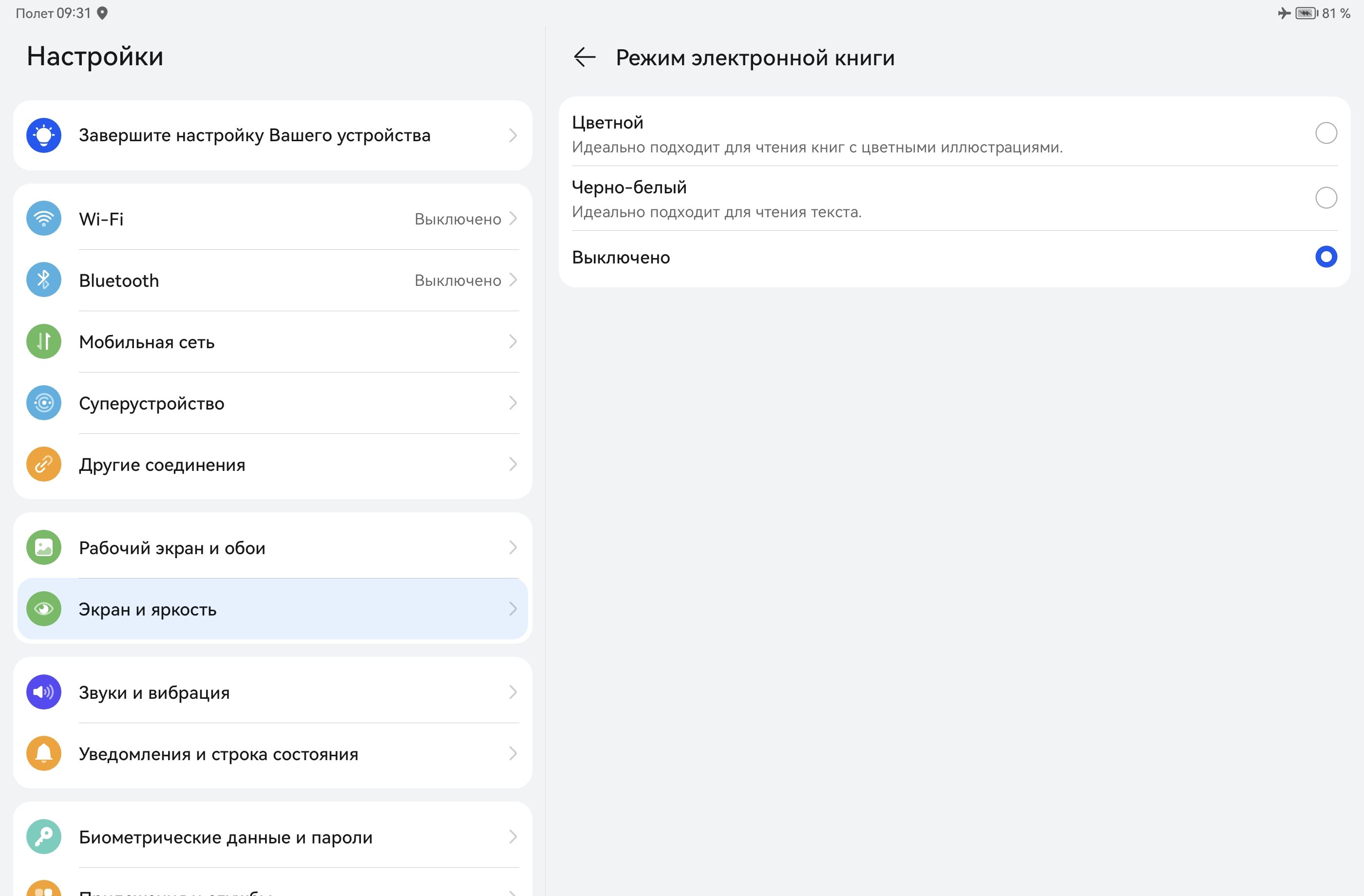Open Рабочий экран и обои settings
Screen dimensions: 1364x896
tap(273, 548)
